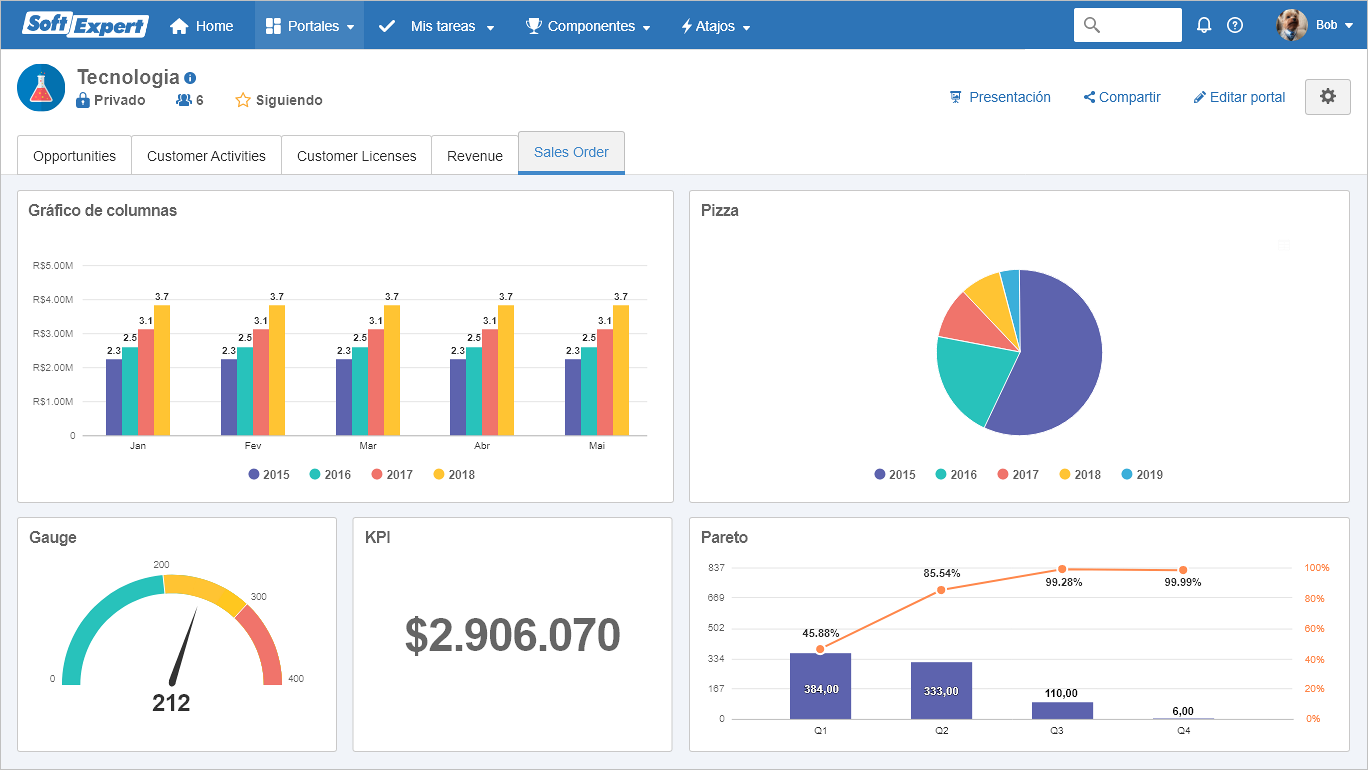Open the Atajos shortcuts menu
1368x770 pixels.
pos(716,26)
